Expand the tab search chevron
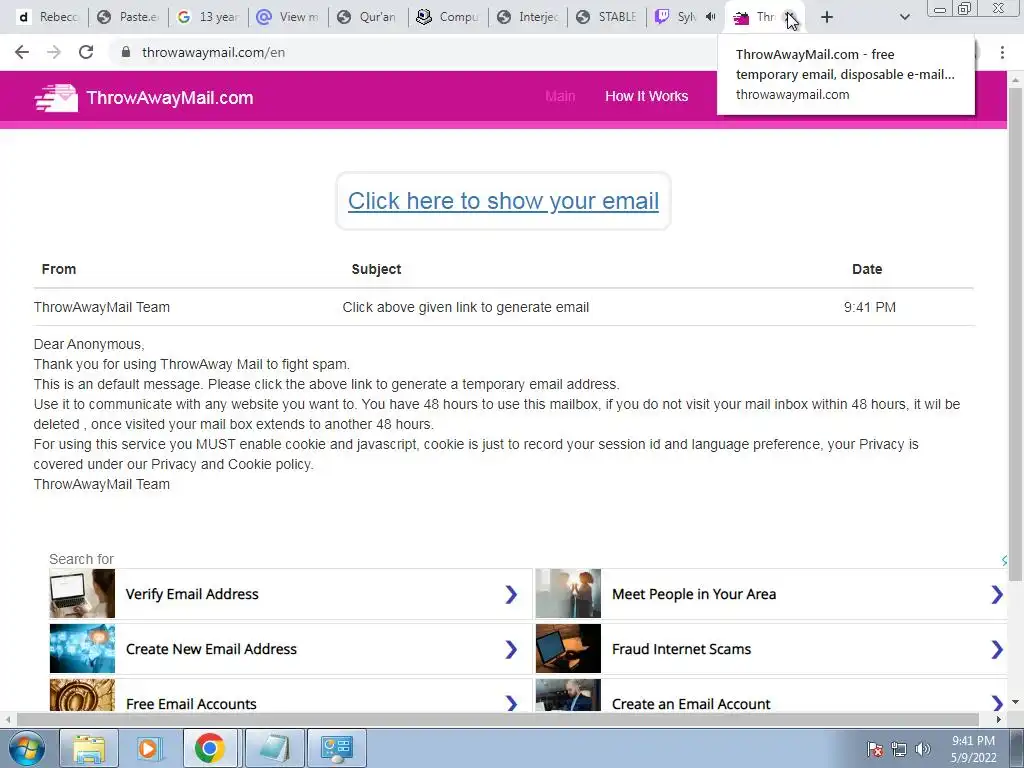The image size is (1024, 768). [904, 17]
